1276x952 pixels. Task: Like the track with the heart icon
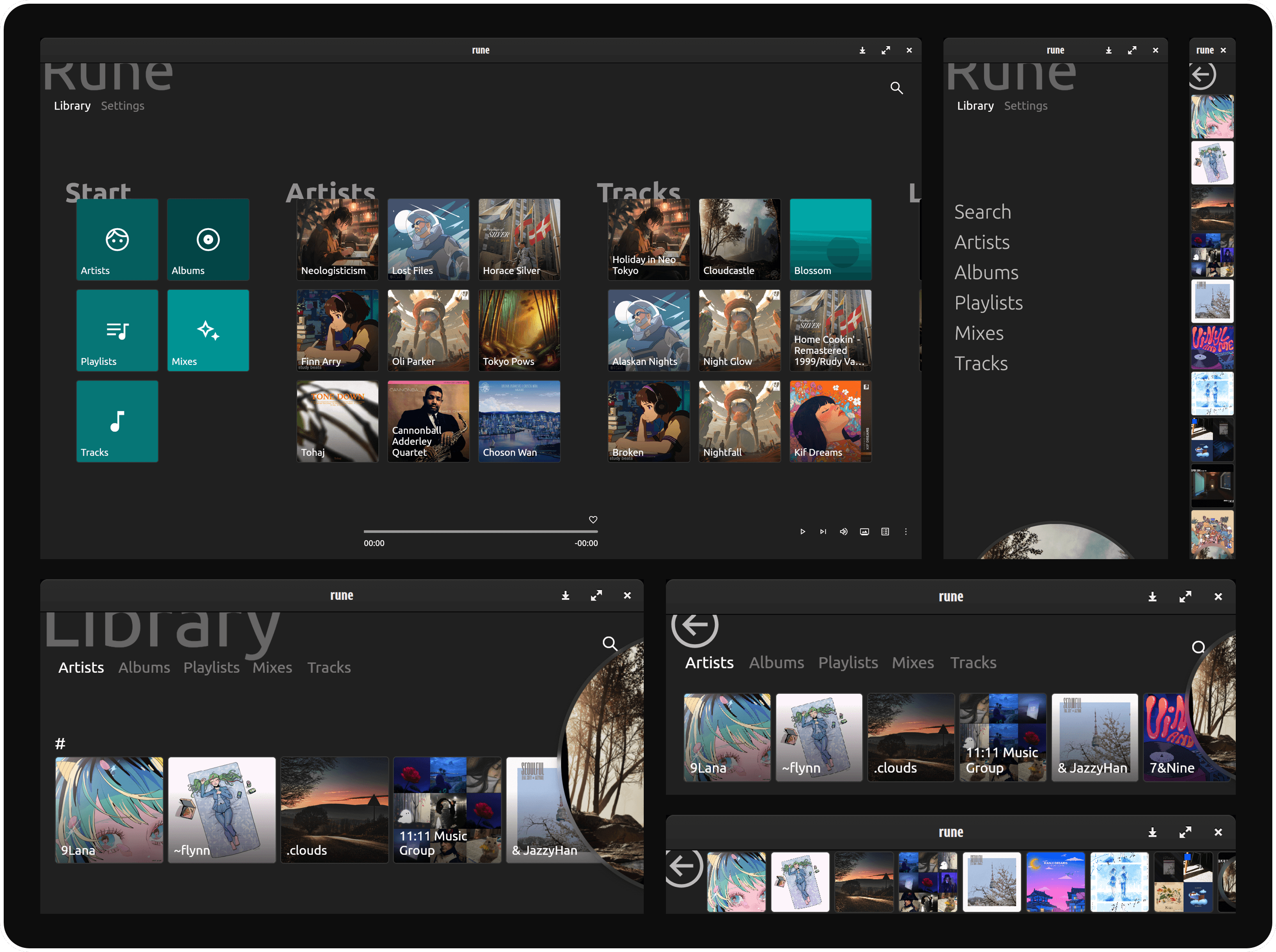[593, 520]
